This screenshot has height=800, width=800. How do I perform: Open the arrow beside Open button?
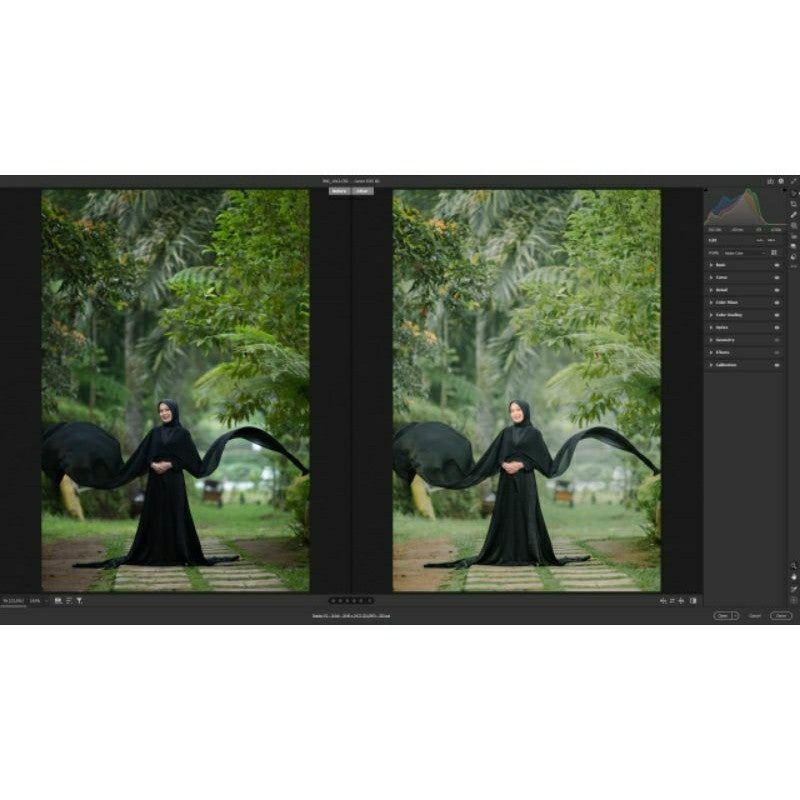tap(735, 616)
